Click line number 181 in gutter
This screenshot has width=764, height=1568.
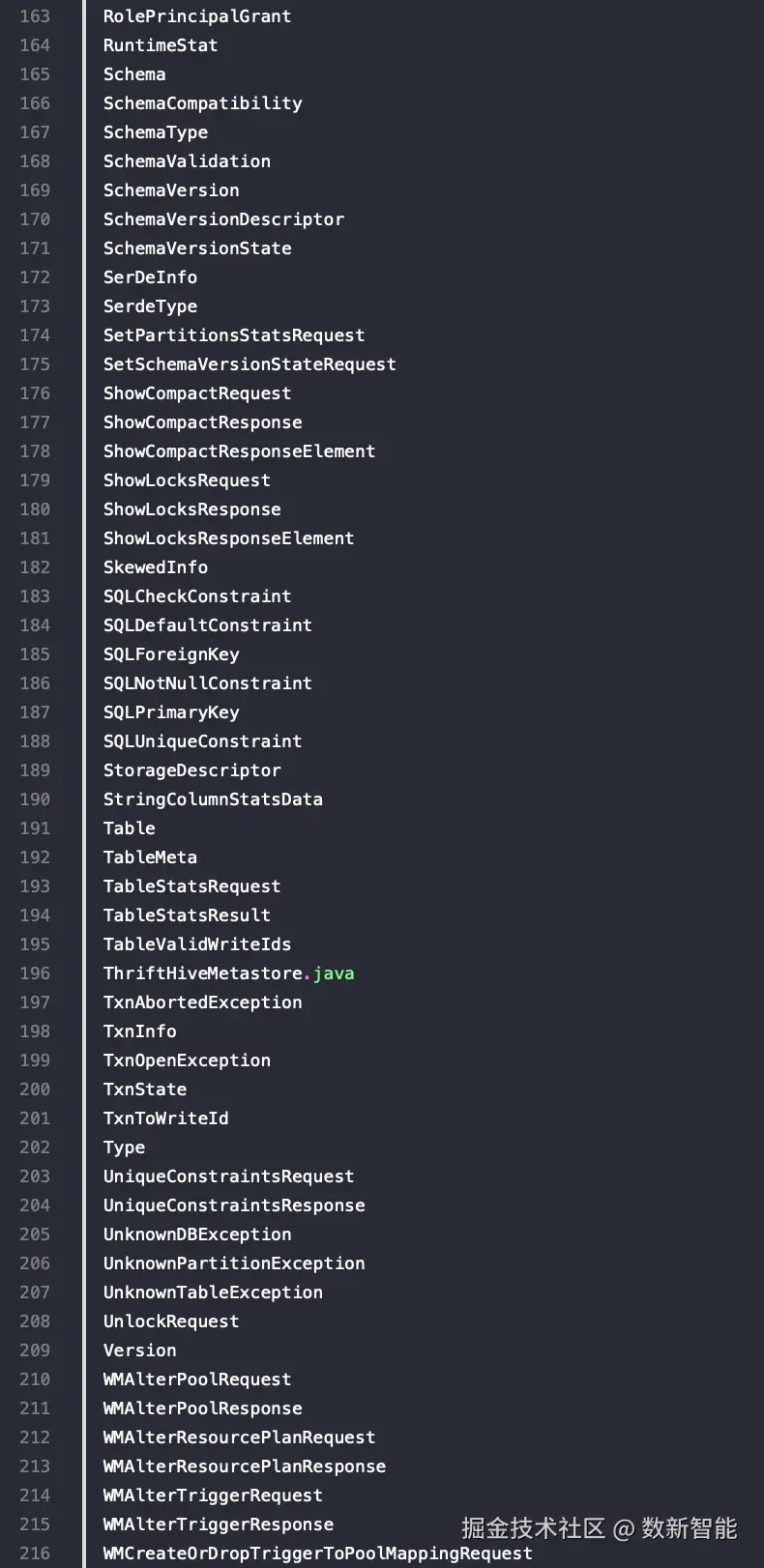35,538
